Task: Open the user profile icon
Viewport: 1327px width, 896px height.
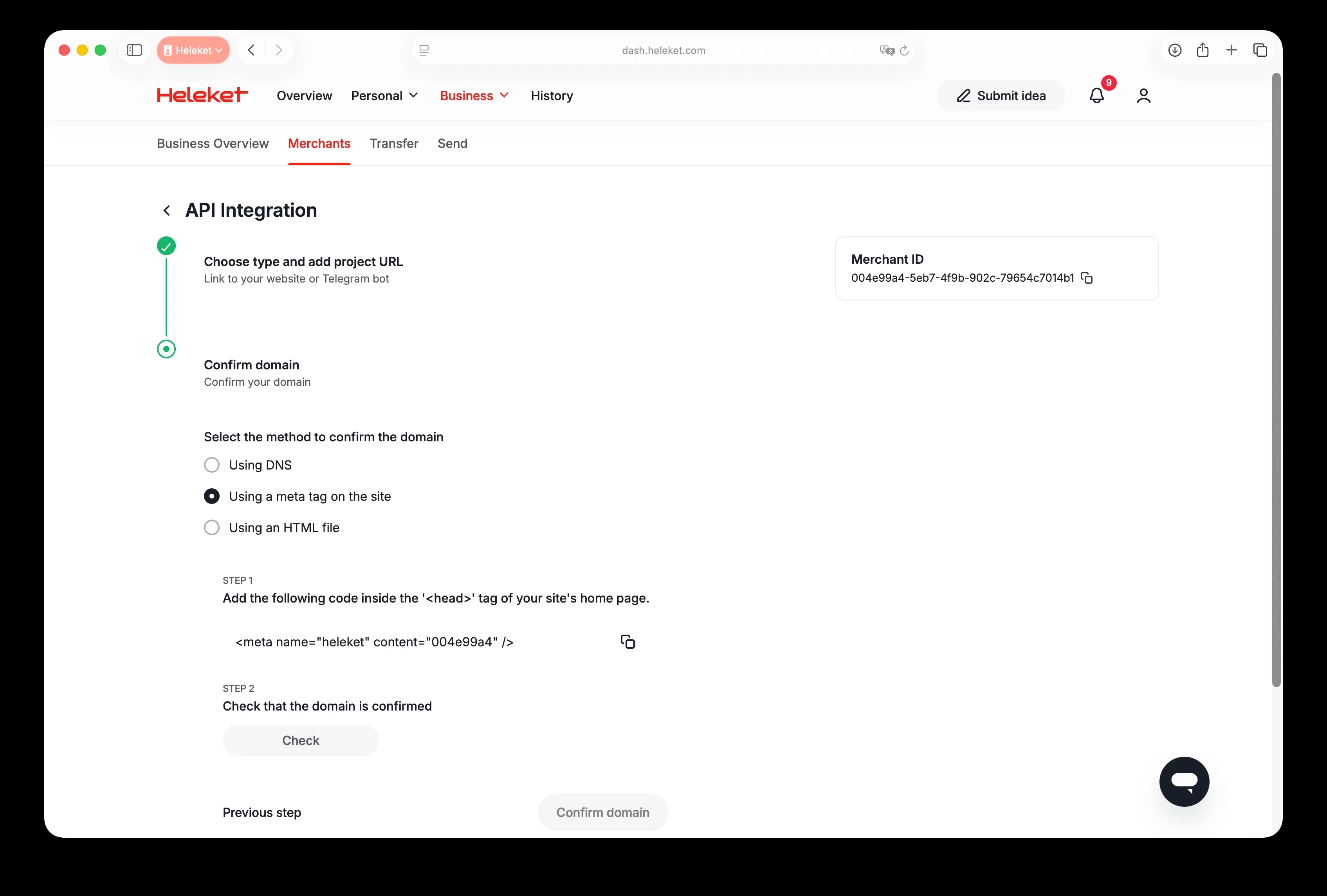Action: 1143,95
